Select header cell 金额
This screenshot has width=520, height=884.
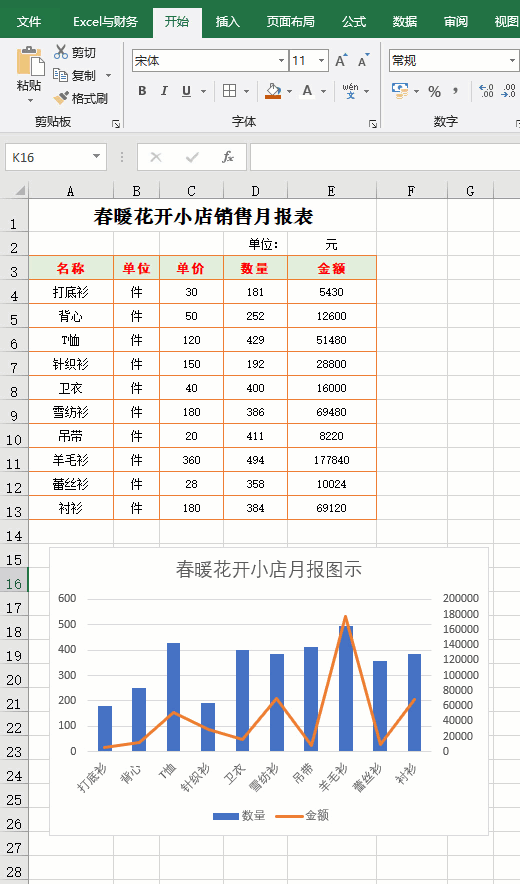tap(332, 268)
